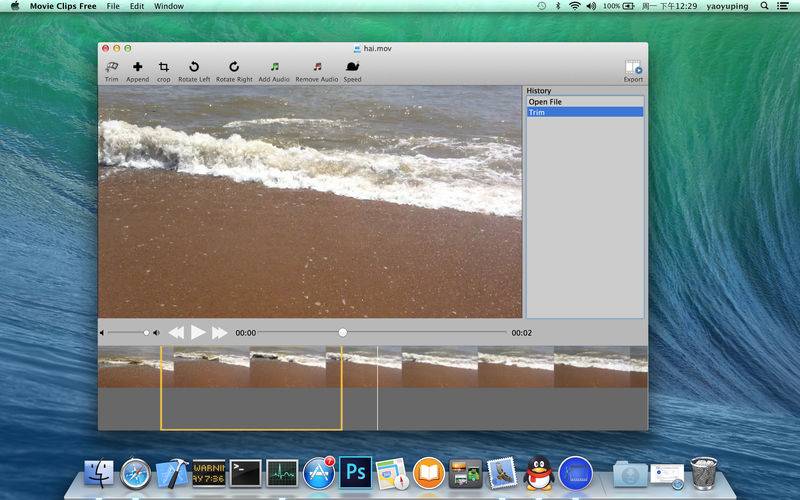Image resolution: width=800 pixels, height=500 pixels.
Task: Click the yaoyuping user menu
Action: click(x=727, y=6)
